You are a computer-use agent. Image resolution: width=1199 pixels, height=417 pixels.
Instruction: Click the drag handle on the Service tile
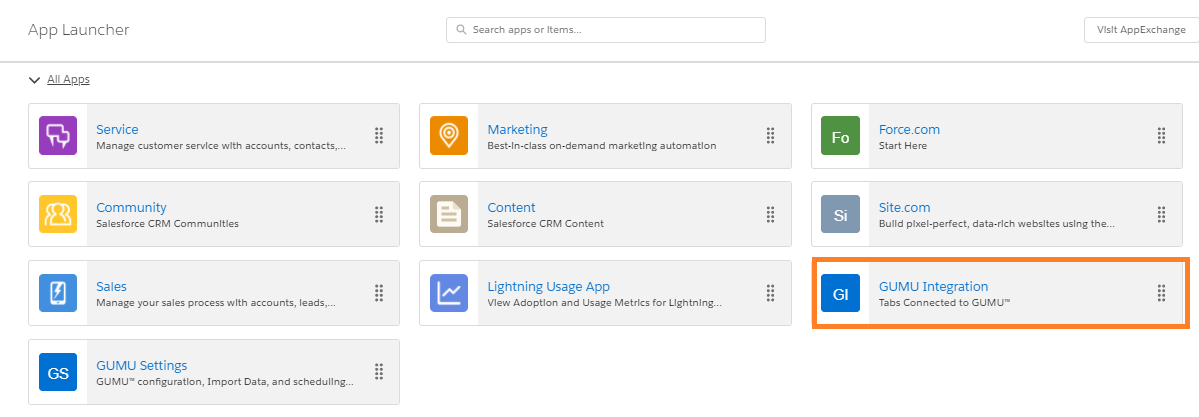click(x=379, y=136)
